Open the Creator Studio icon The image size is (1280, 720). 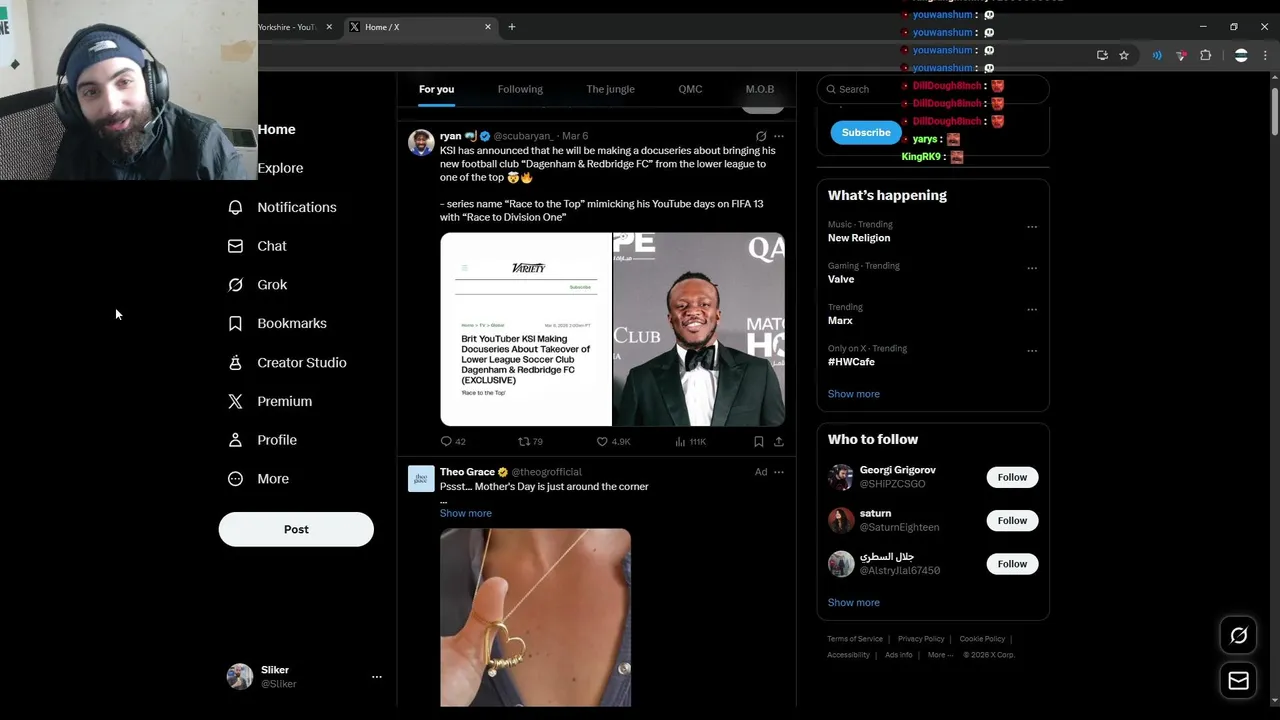235,363
